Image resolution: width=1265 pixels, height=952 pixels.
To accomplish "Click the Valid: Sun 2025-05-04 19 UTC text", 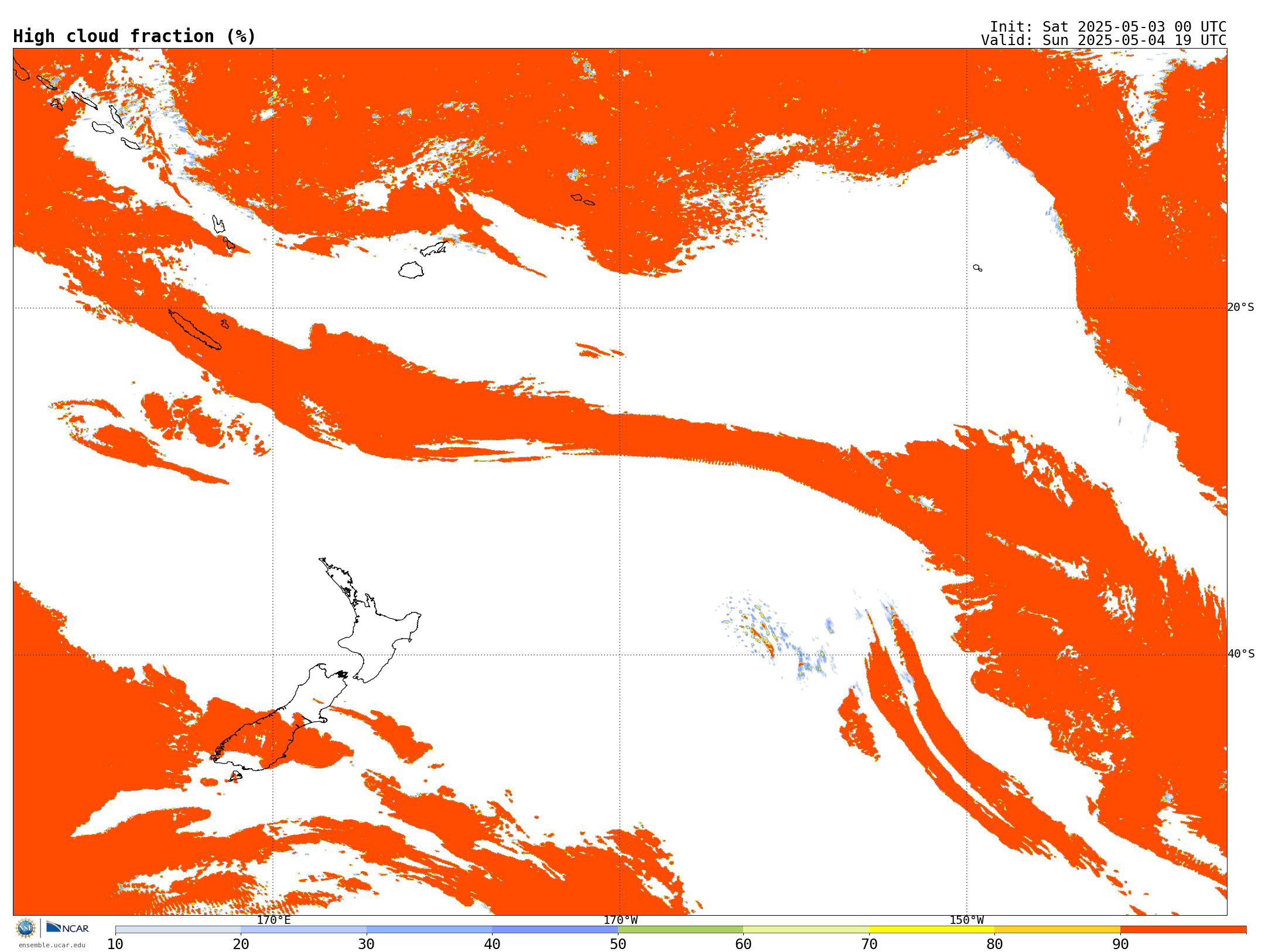I will pyautogui.click(x=1103, y=40).
